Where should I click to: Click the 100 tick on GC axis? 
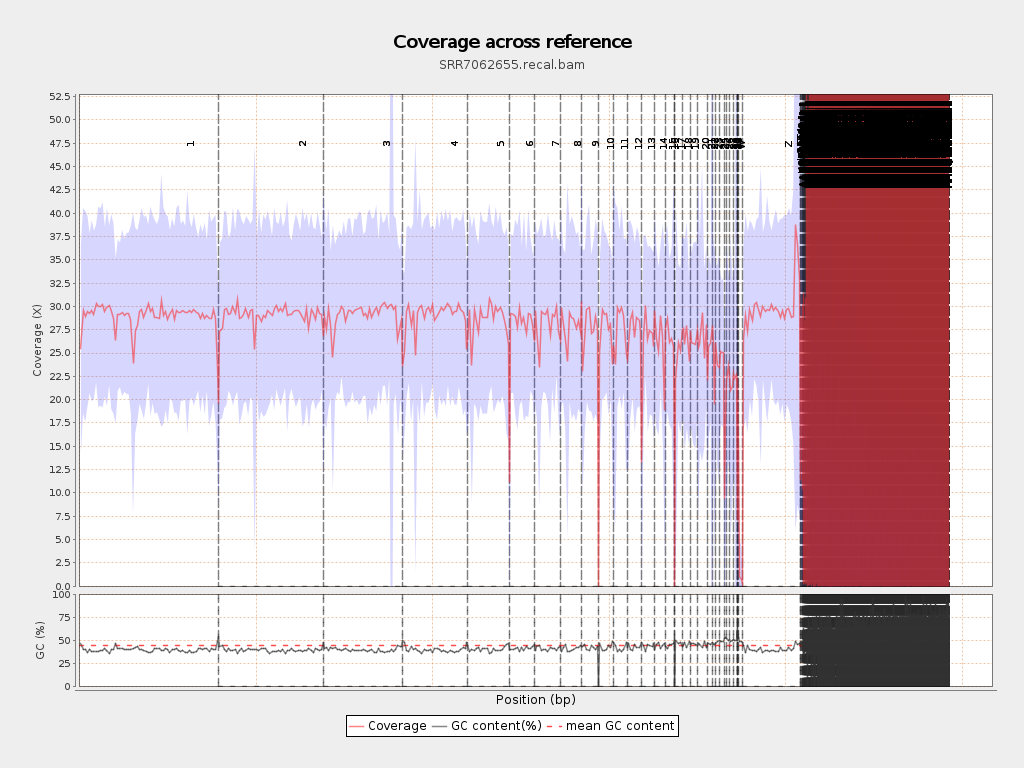62,595
